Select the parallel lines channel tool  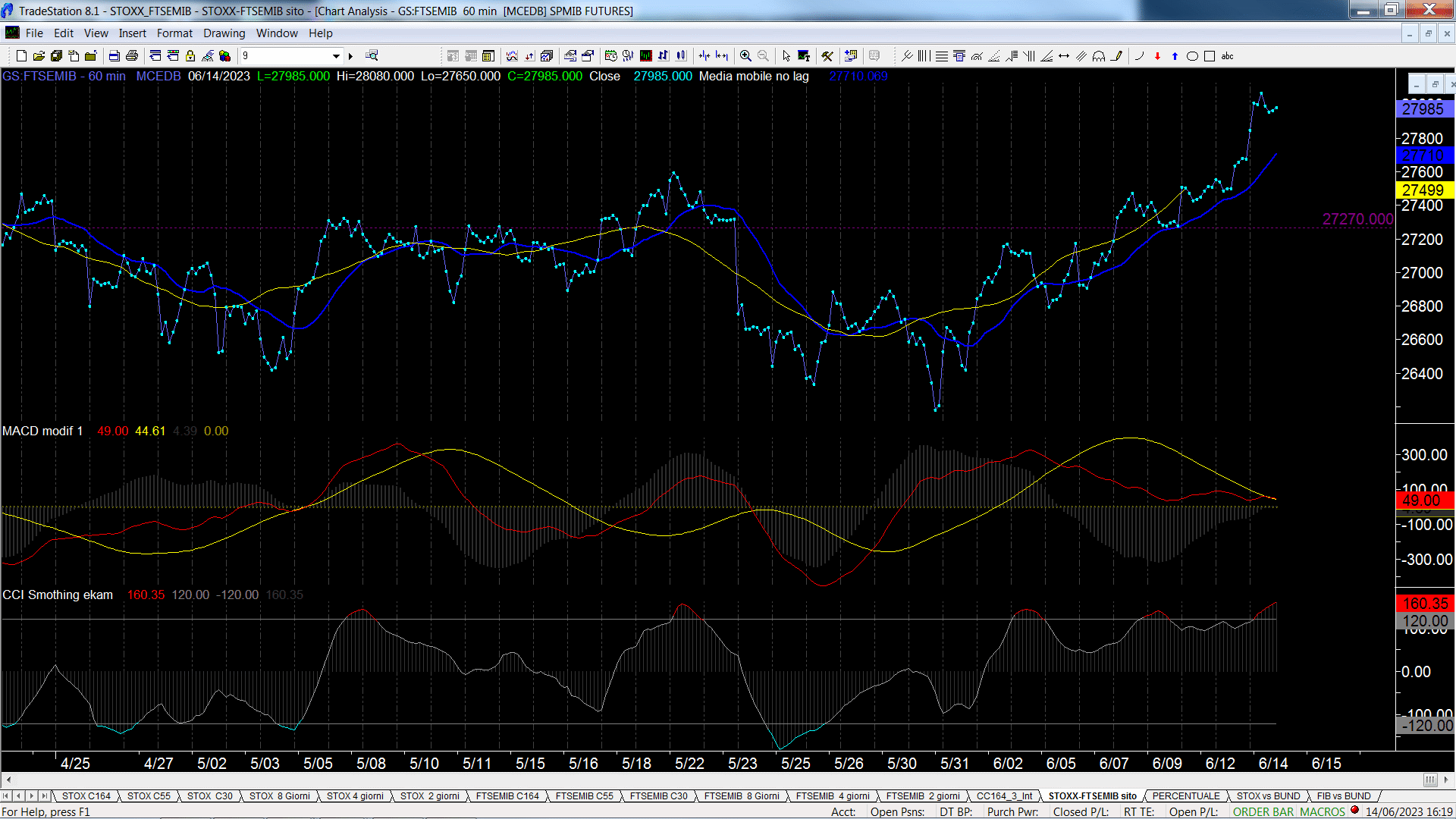tap(1081, 55)
